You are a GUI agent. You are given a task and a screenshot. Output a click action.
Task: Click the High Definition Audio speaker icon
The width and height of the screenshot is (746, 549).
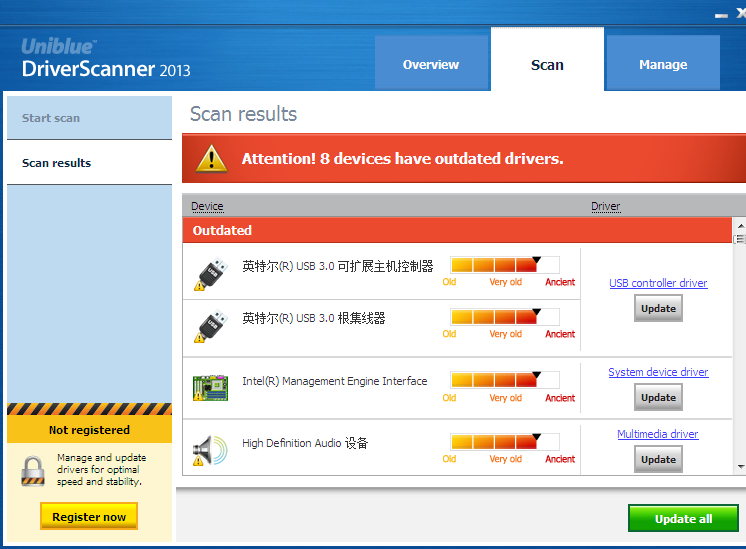[210, 450]
